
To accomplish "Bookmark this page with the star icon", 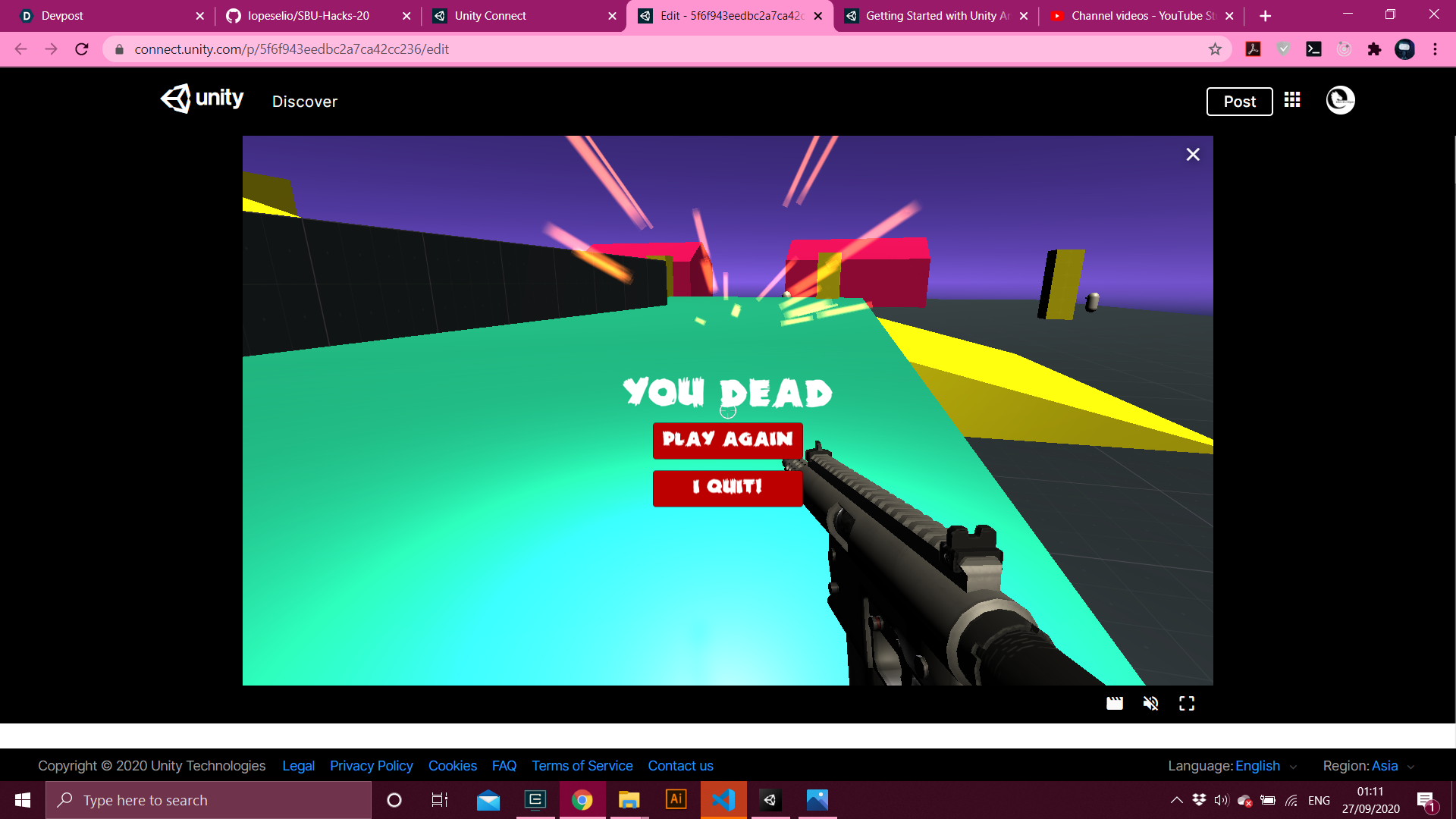I will 1215,49.
